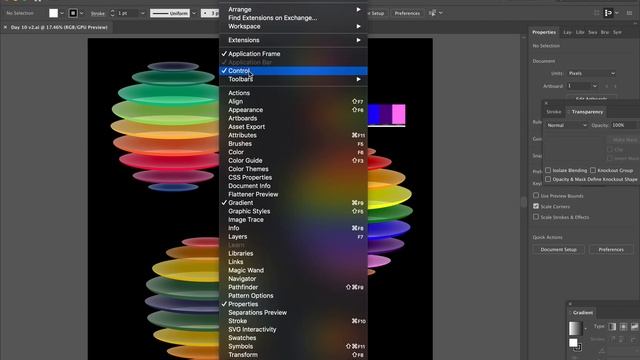Image resolution: width=640 pixels, height=360 pixels.
Task: Enable the Isolate Blending checkbox
Action: click(548, 170)
